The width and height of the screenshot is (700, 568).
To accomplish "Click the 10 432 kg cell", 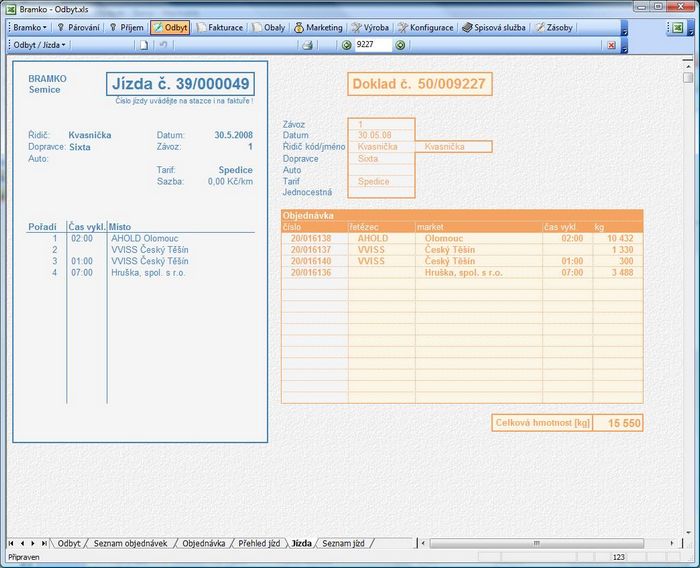I will pos(620,238).
